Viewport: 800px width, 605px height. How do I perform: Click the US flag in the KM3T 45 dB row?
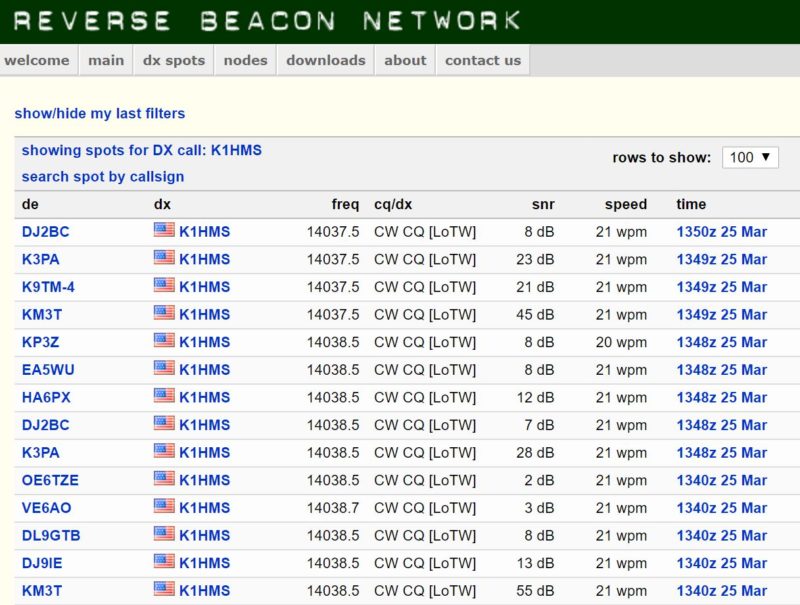click(x=164, y=313)
